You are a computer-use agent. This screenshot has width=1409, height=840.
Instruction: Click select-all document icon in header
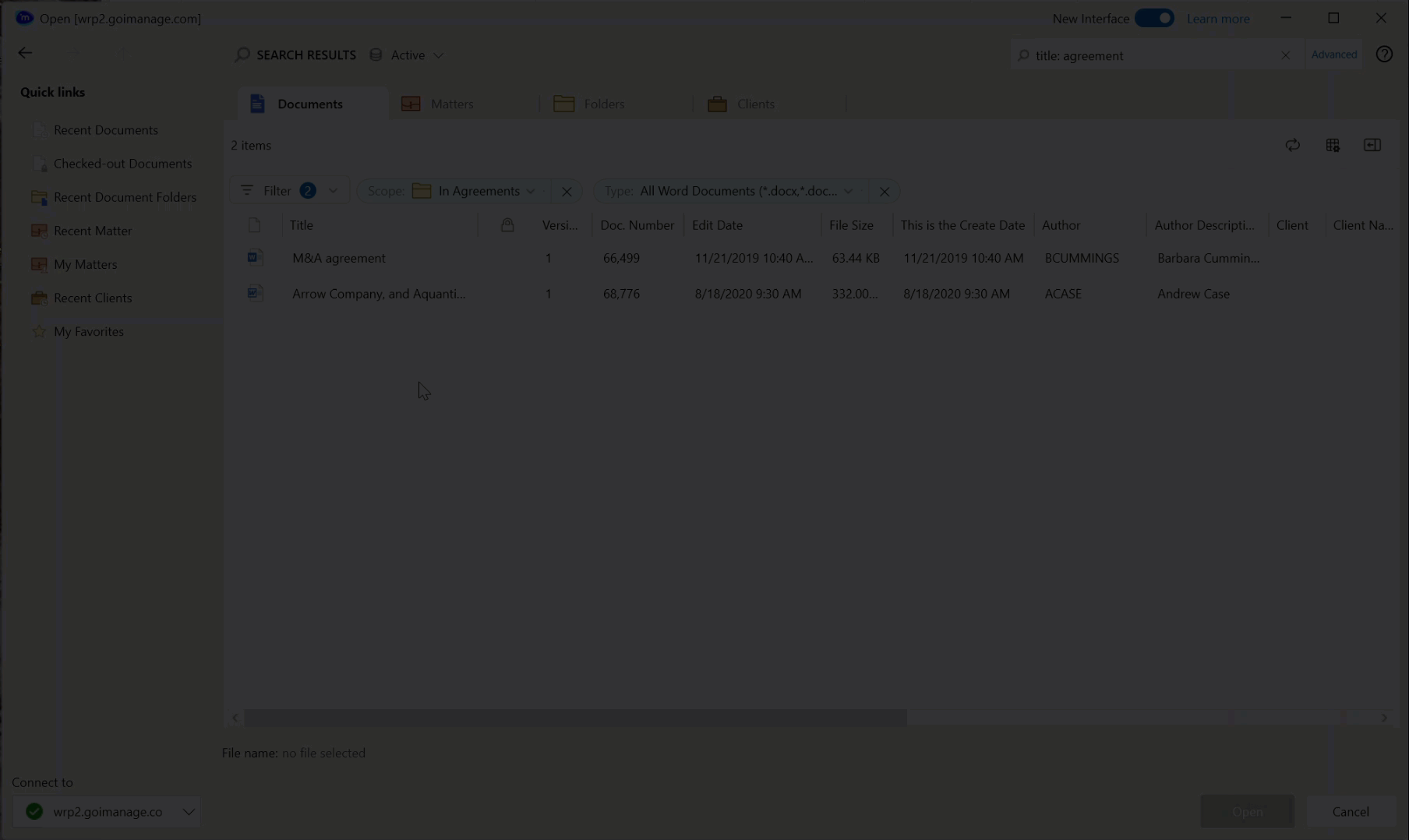coord(254,225)
